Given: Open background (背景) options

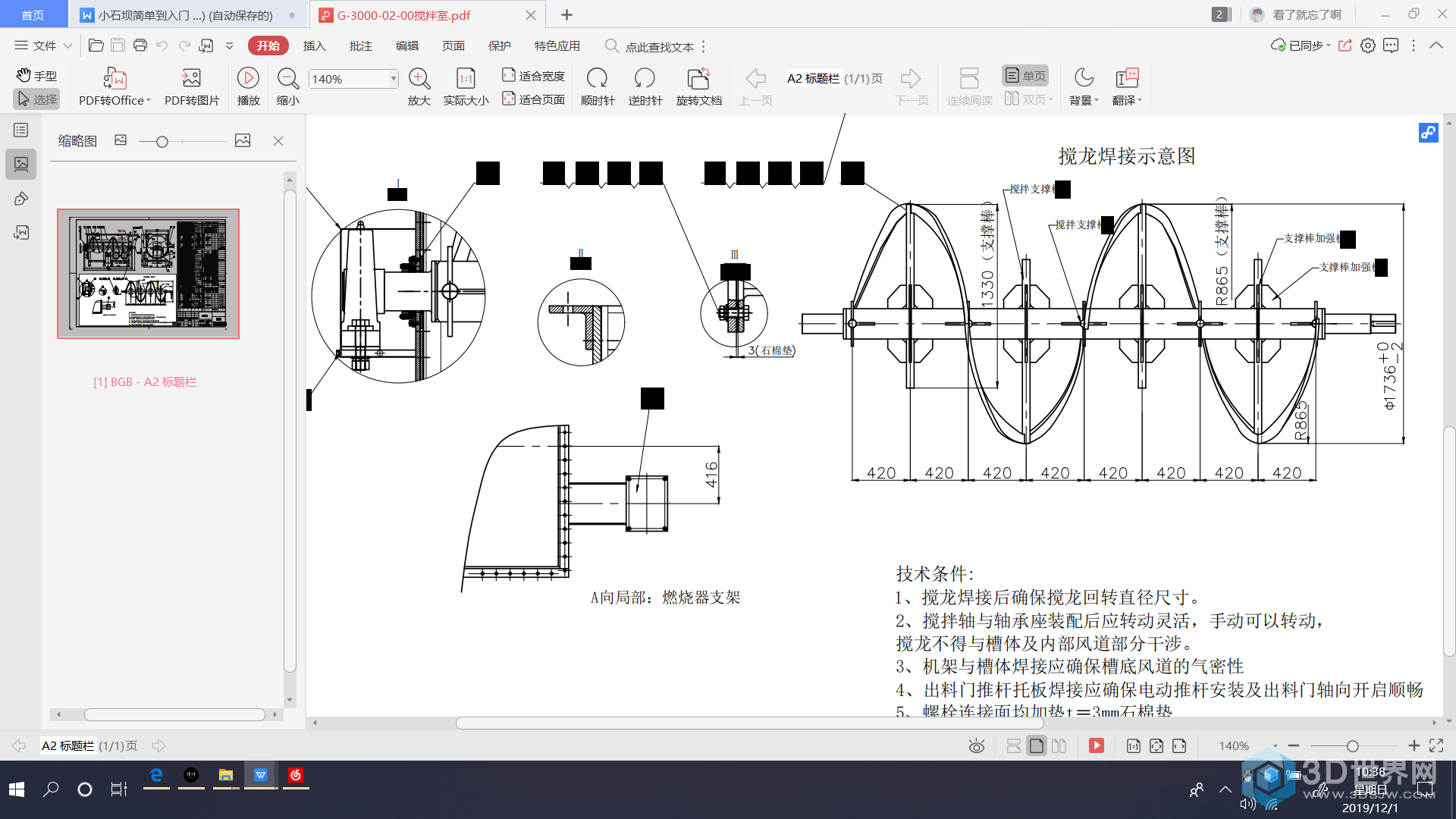Looking at the screenshot, I should [x=1084, y=87].
